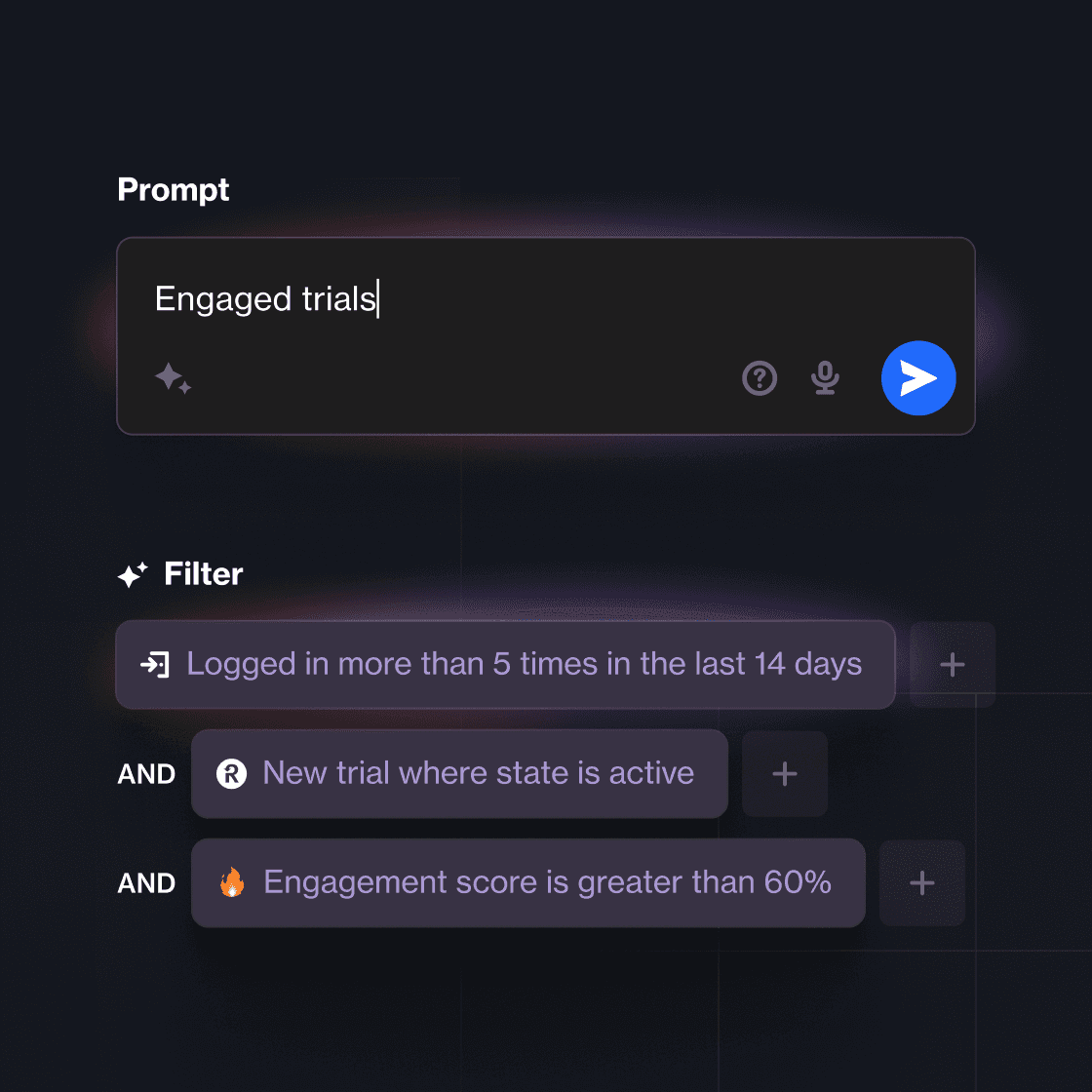Viewport: 1092px width, 1092px height.
Task: Click plus button beside the New trial filter
Action: (x=785, y=774)
